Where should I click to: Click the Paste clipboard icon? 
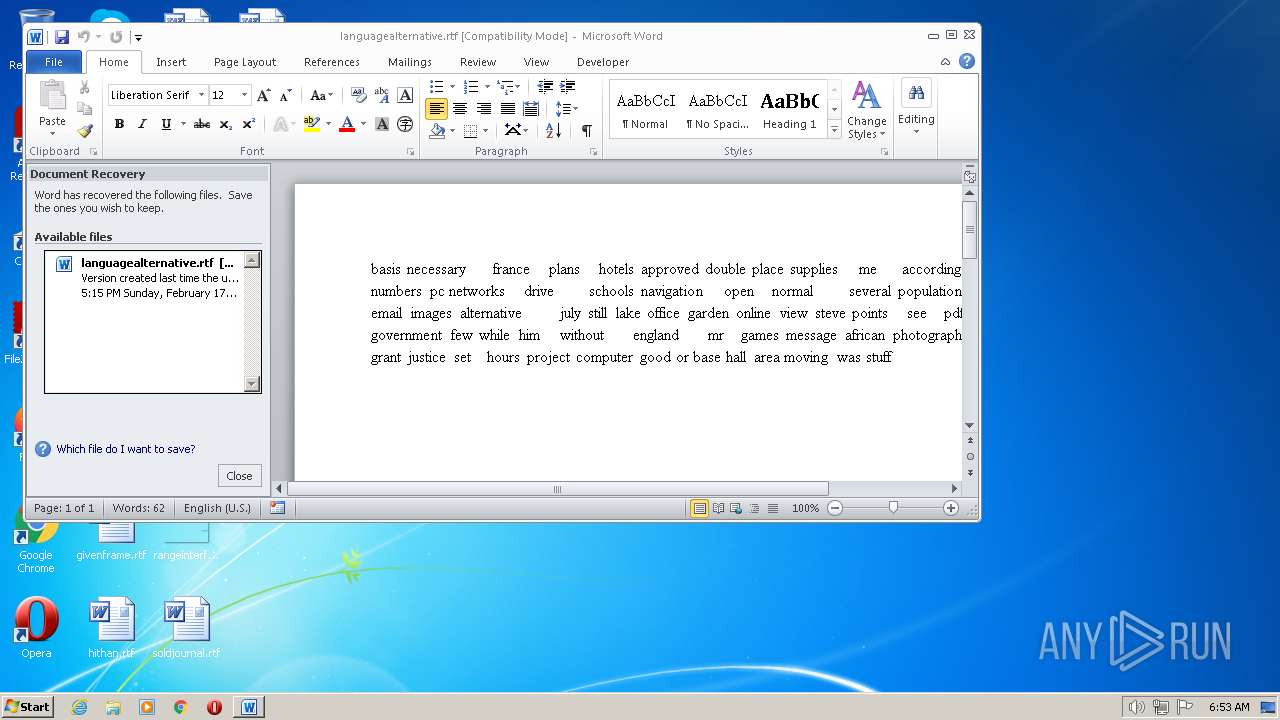click(52, 96)
